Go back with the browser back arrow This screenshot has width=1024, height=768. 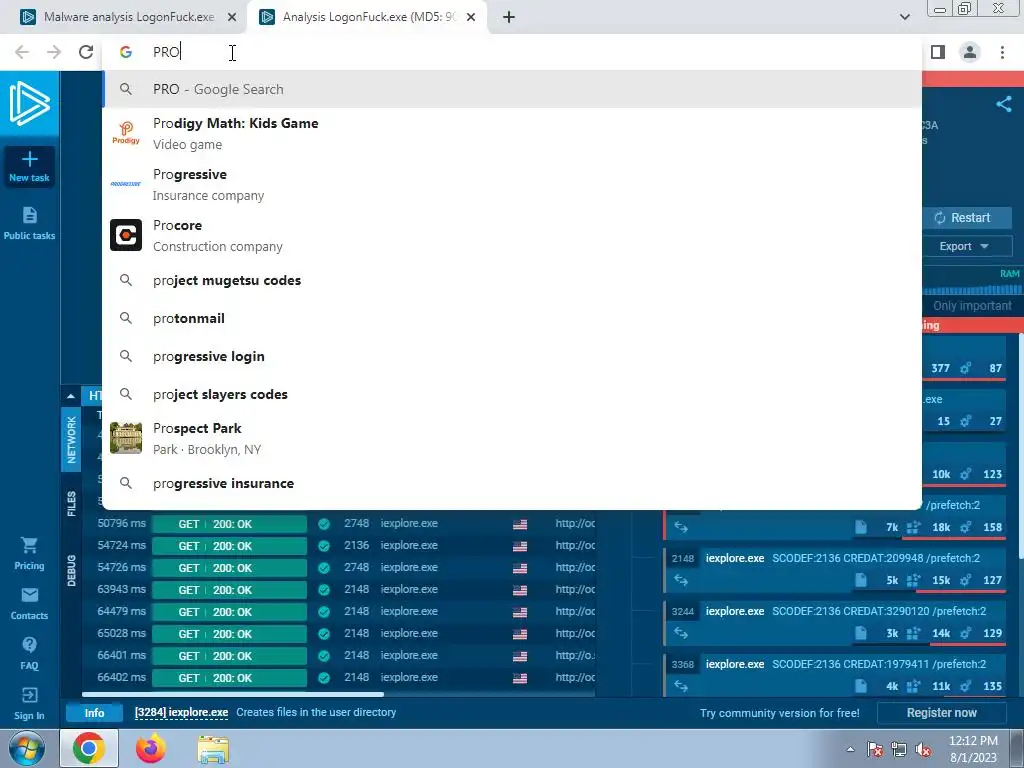tap(22, 52)
